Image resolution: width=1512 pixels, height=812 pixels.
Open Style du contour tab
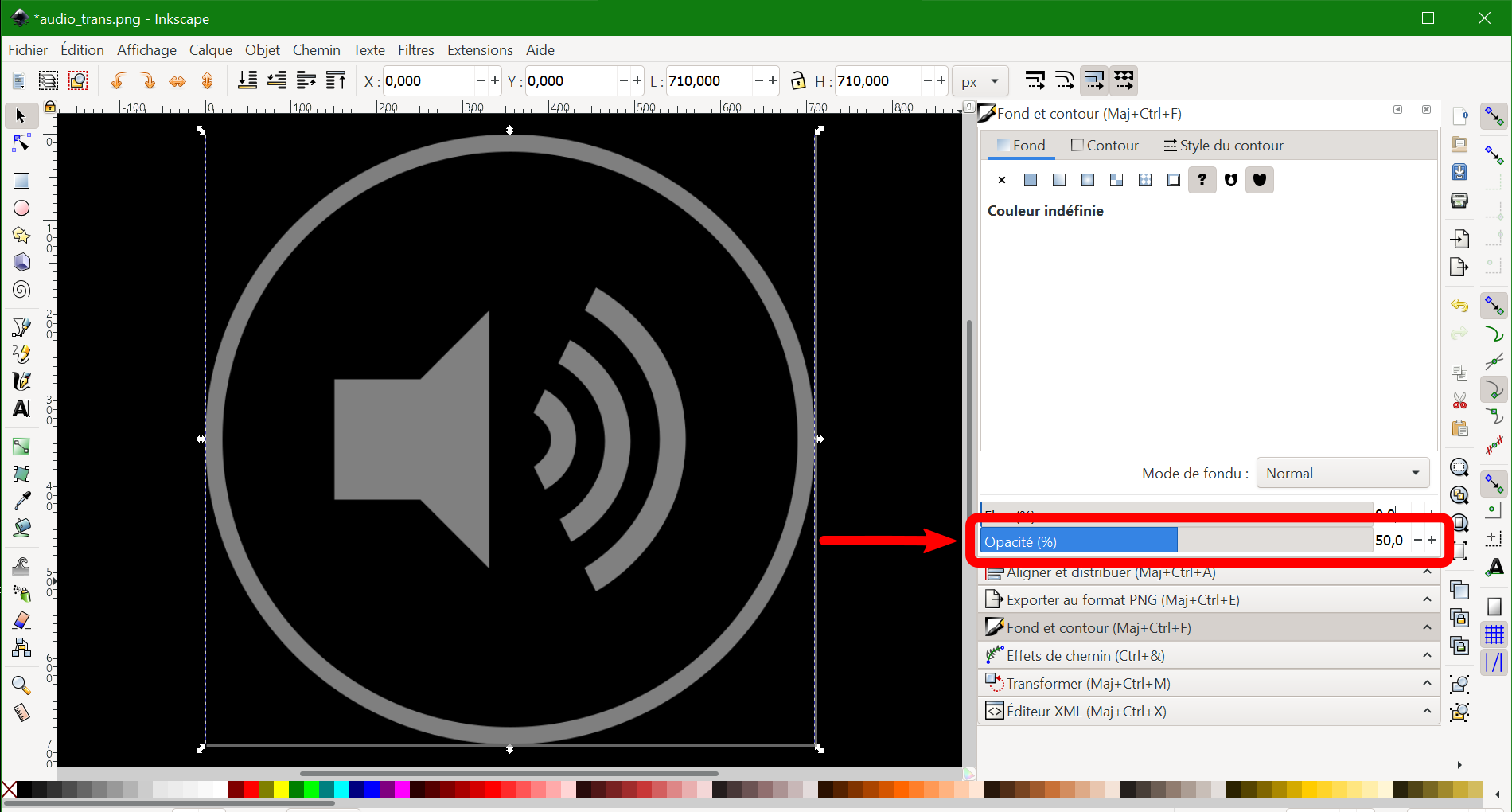pos(1223,146)
